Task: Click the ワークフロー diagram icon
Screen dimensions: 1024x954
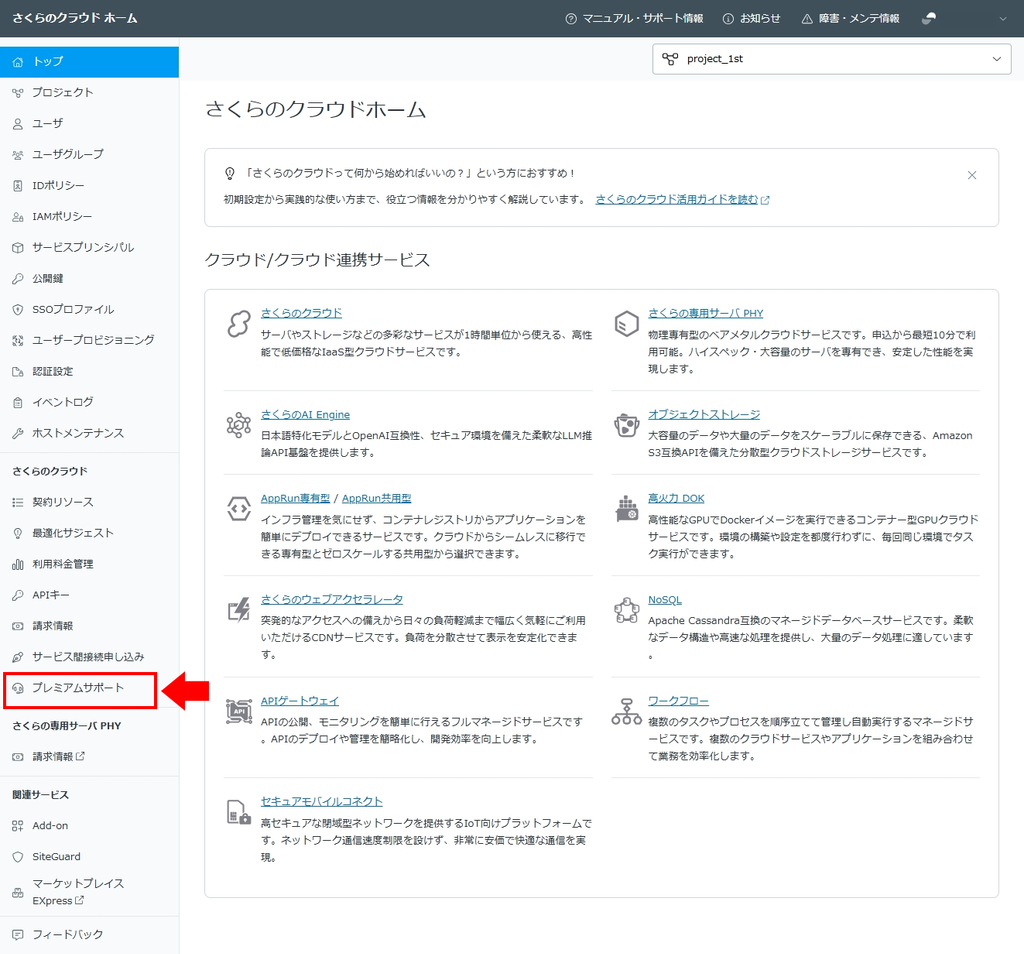Action: 626,711
